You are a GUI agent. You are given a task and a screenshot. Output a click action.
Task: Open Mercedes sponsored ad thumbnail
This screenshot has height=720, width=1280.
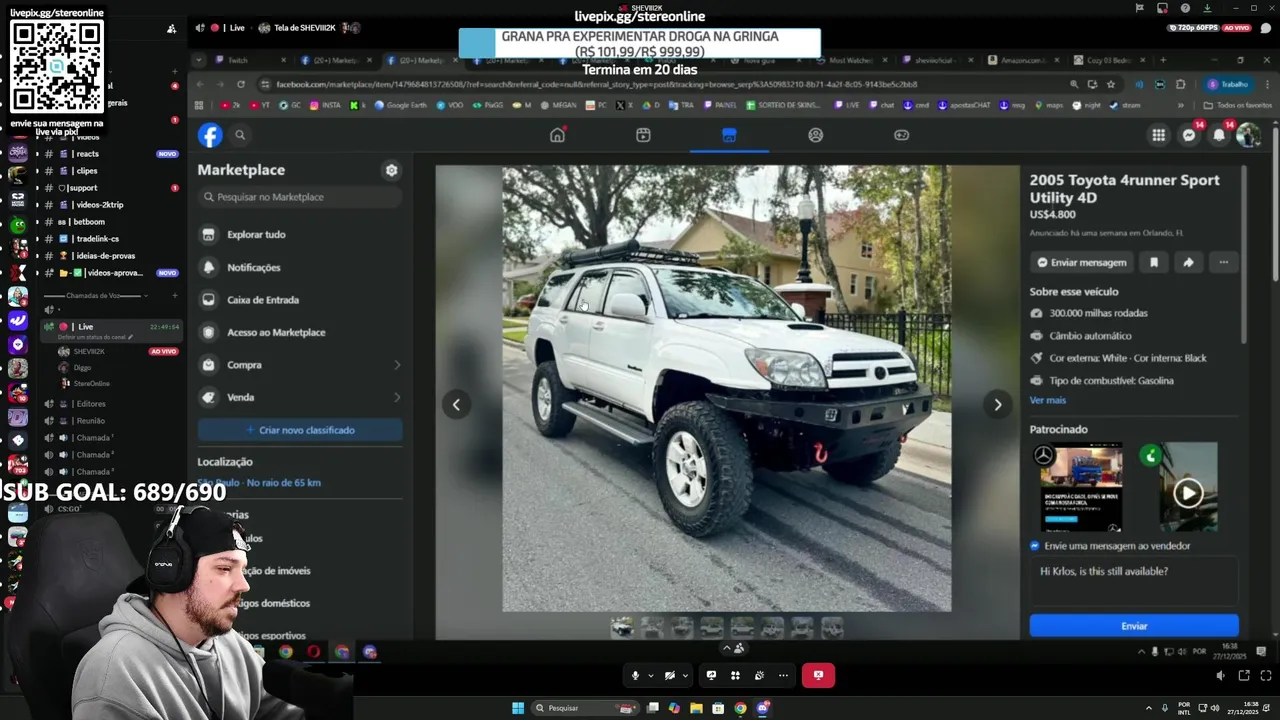click(1081, 487)
